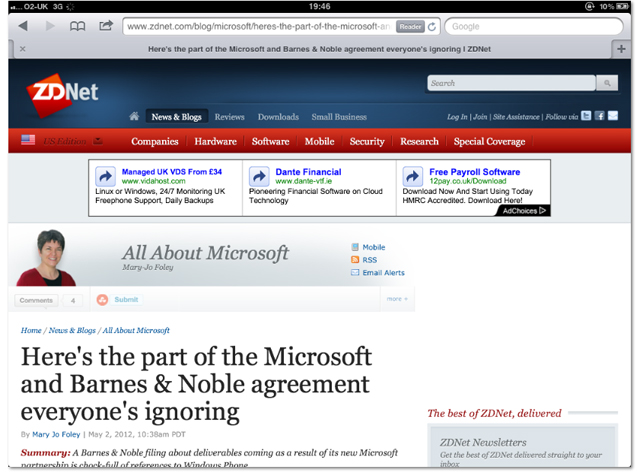
Task: Click arrow icon of Managed UK VDS ad
Action: coord(105,176)
